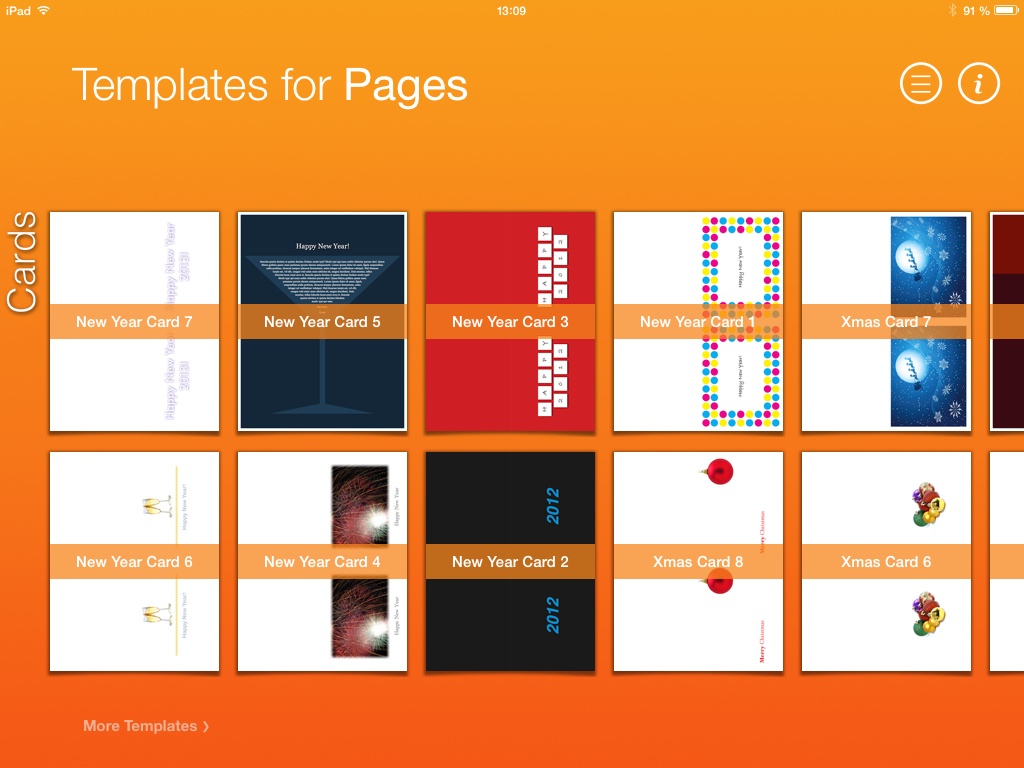
Task: Open the partially visible dark red card
Action: point(1007,322)
